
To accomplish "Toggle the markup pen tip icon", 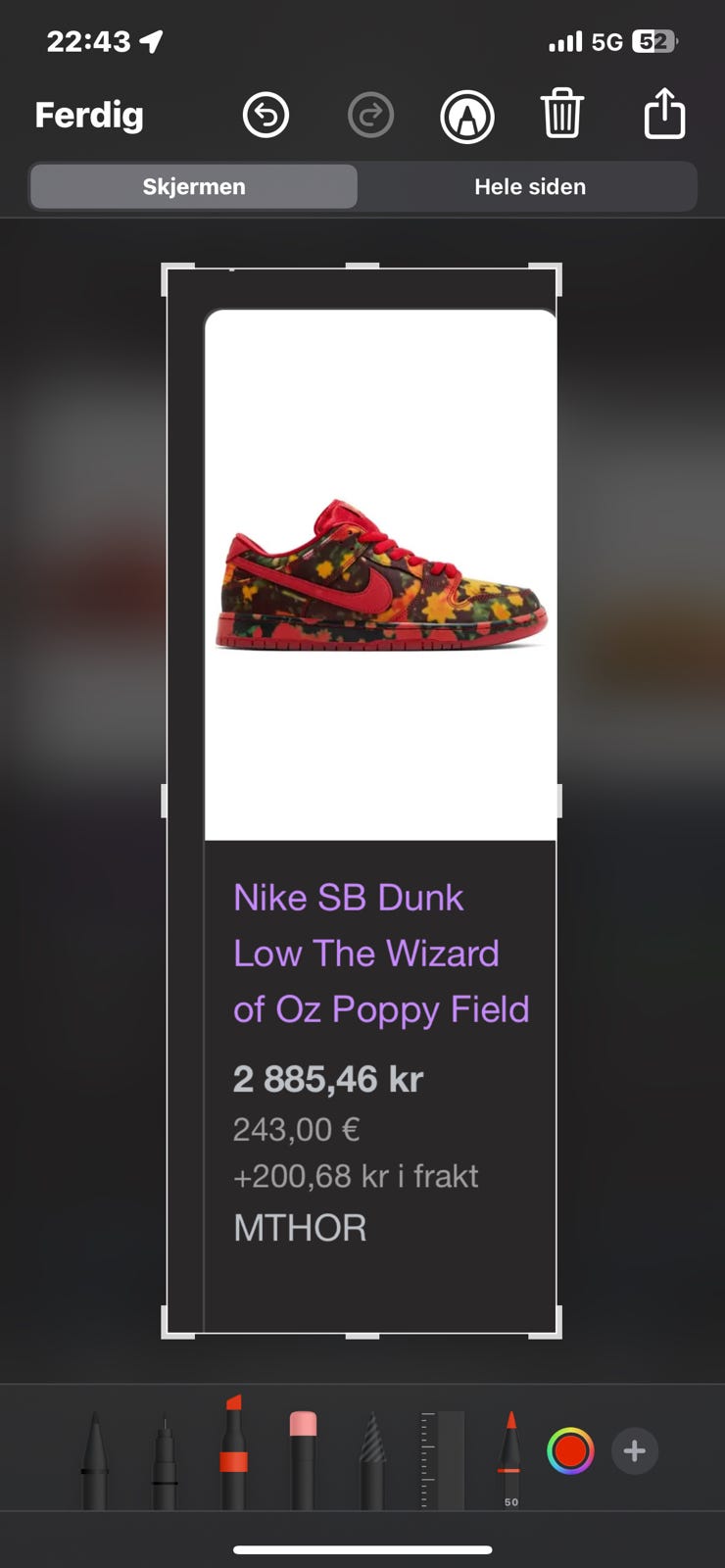I will pos(467,117).
